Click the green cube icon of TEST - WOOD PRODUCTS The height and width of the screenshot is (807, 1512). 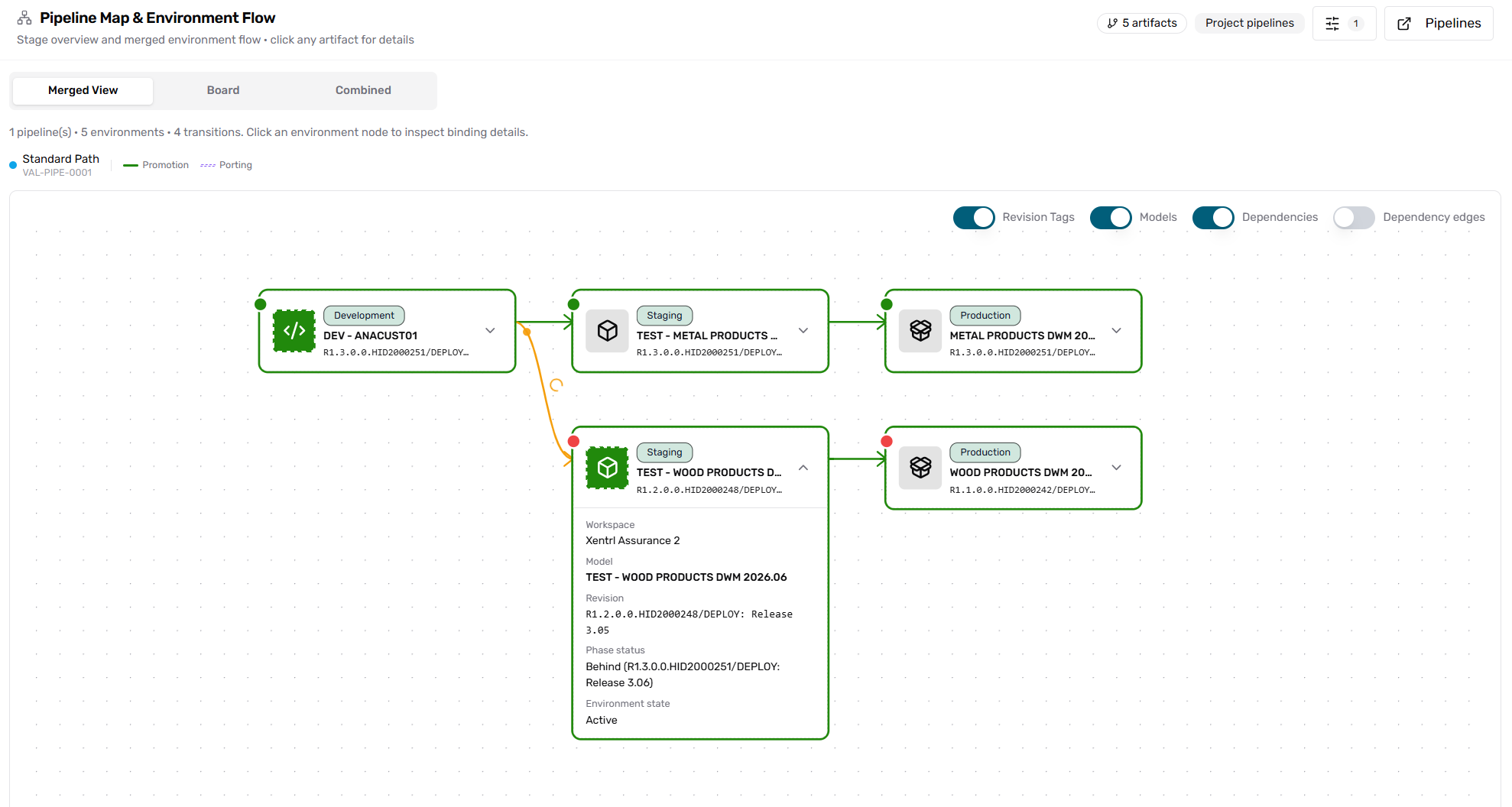pyautogui.click(x=608, y=468)
